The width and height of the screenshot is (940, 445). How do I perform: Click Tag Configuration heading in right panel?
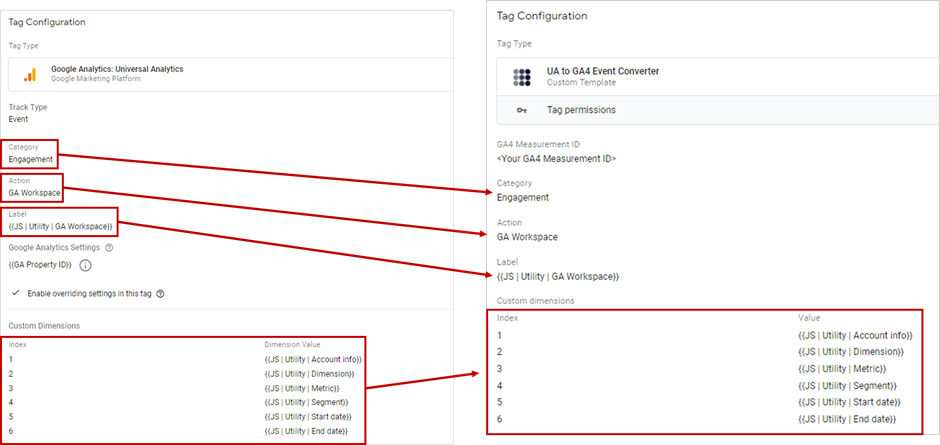542,16
